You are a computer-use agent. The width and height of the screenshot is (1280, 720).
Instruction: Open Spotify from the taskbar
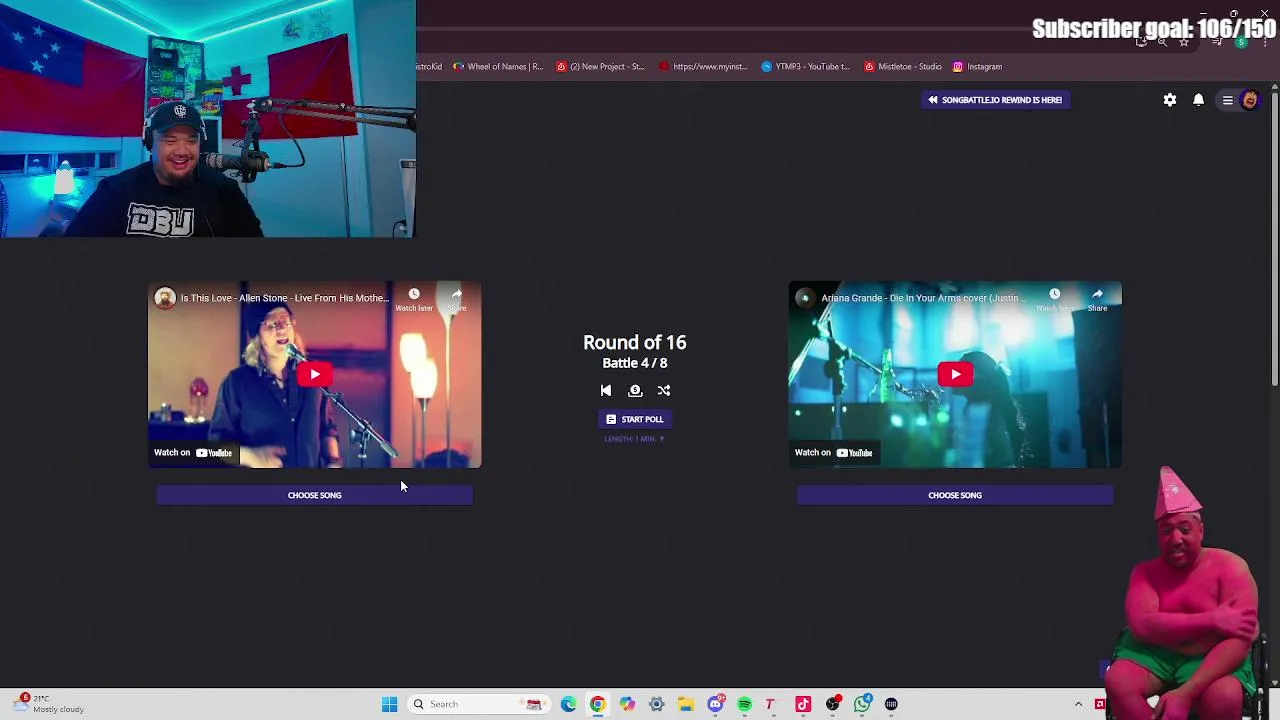(x=744, y=704)
